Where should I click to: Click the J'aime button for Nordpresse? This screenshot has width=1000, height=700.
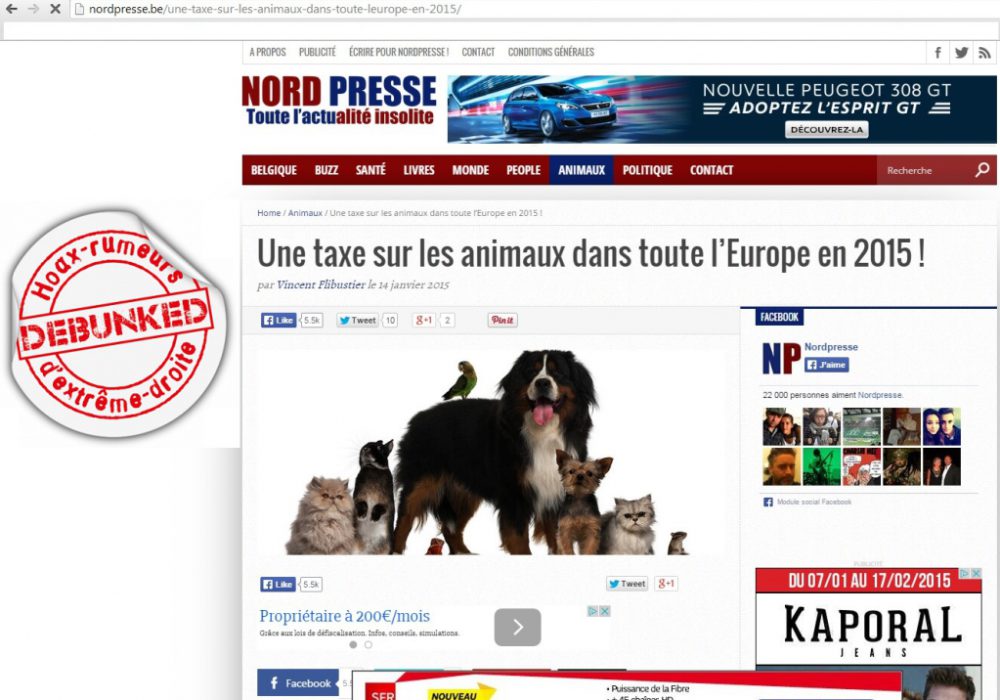pyautogui.click(x=827, y=365)
